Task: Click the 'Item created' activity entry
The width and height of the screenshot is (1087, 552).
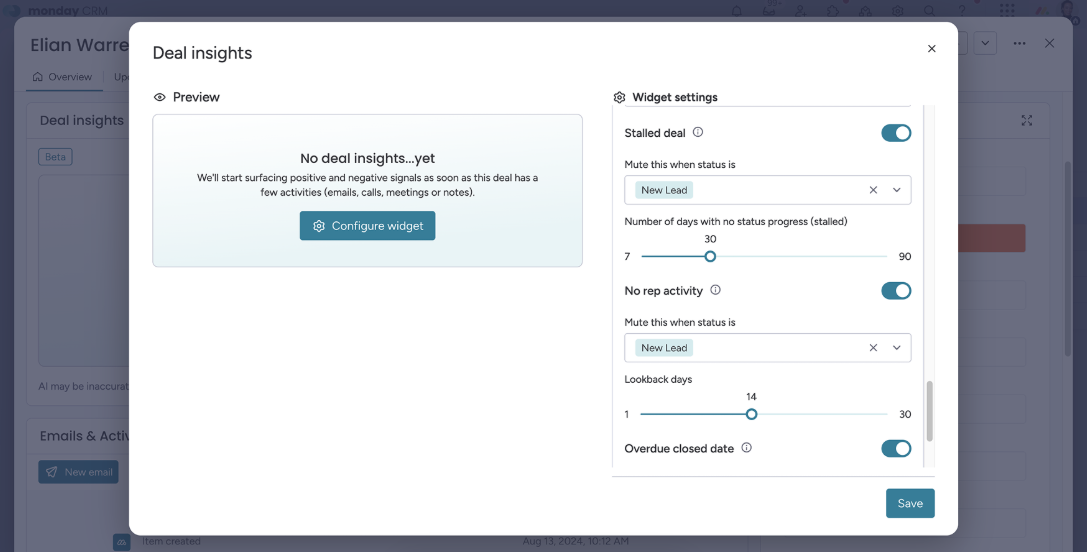Action: tap(171, 541)
